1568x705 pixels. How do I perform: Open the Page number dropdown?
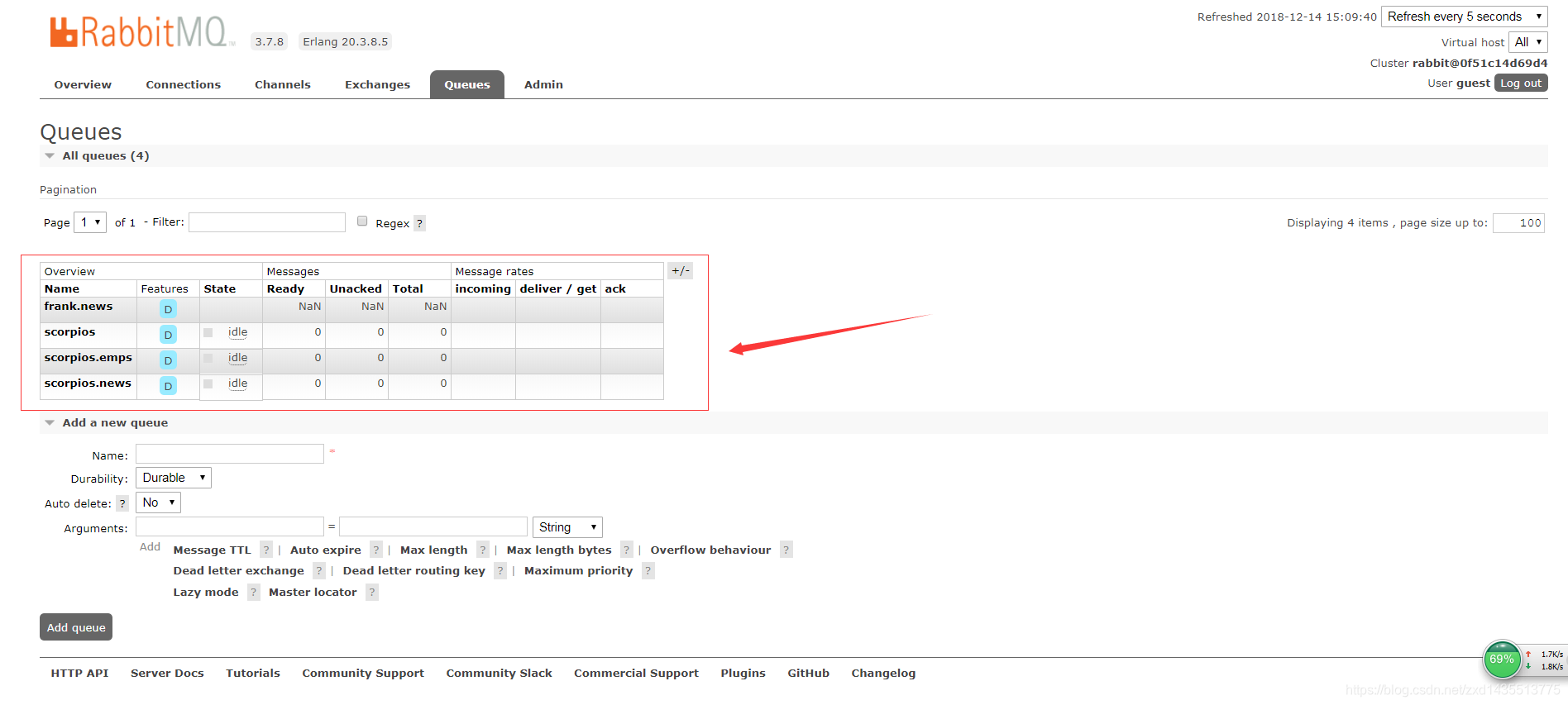coord(90,222)
